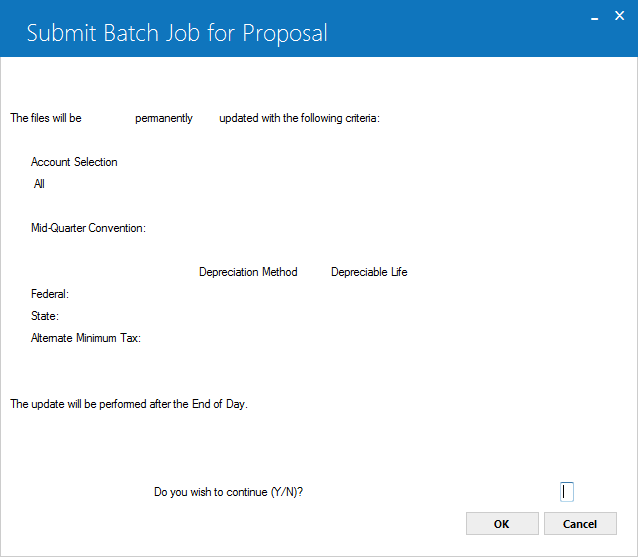Focus the Y/N continue input box
This screenshot has width=638, height=557.
[x=567, y=492]
